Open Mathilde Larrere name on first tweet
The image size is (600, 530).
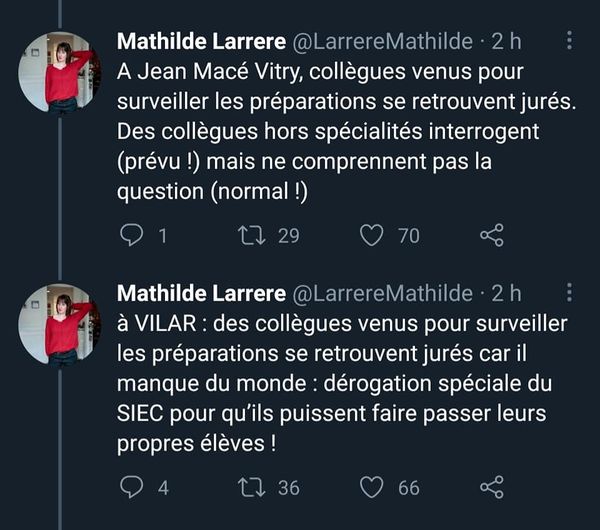[x=200, y=42]
